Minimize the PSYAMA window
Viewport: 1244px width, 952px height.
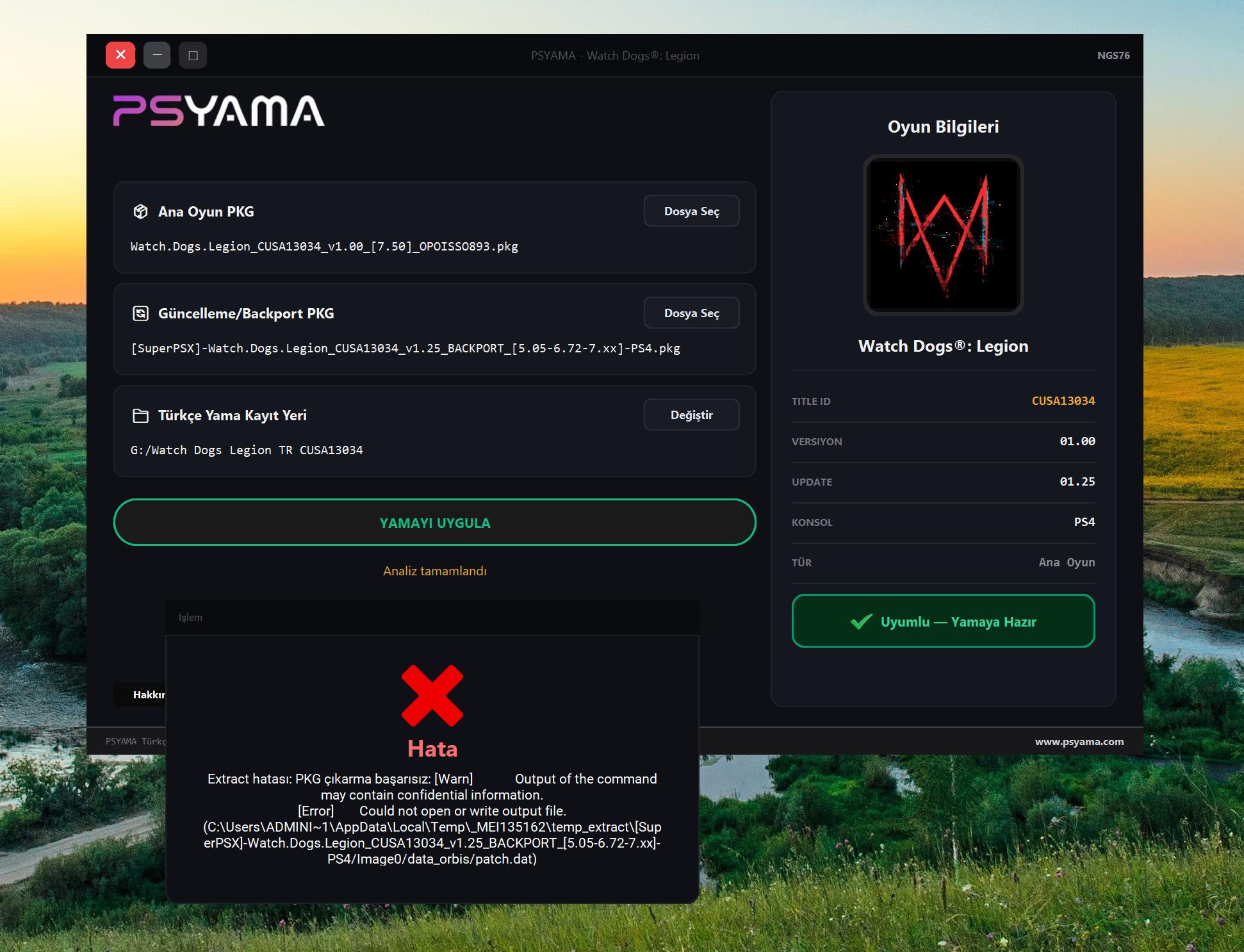pos(157,55)
